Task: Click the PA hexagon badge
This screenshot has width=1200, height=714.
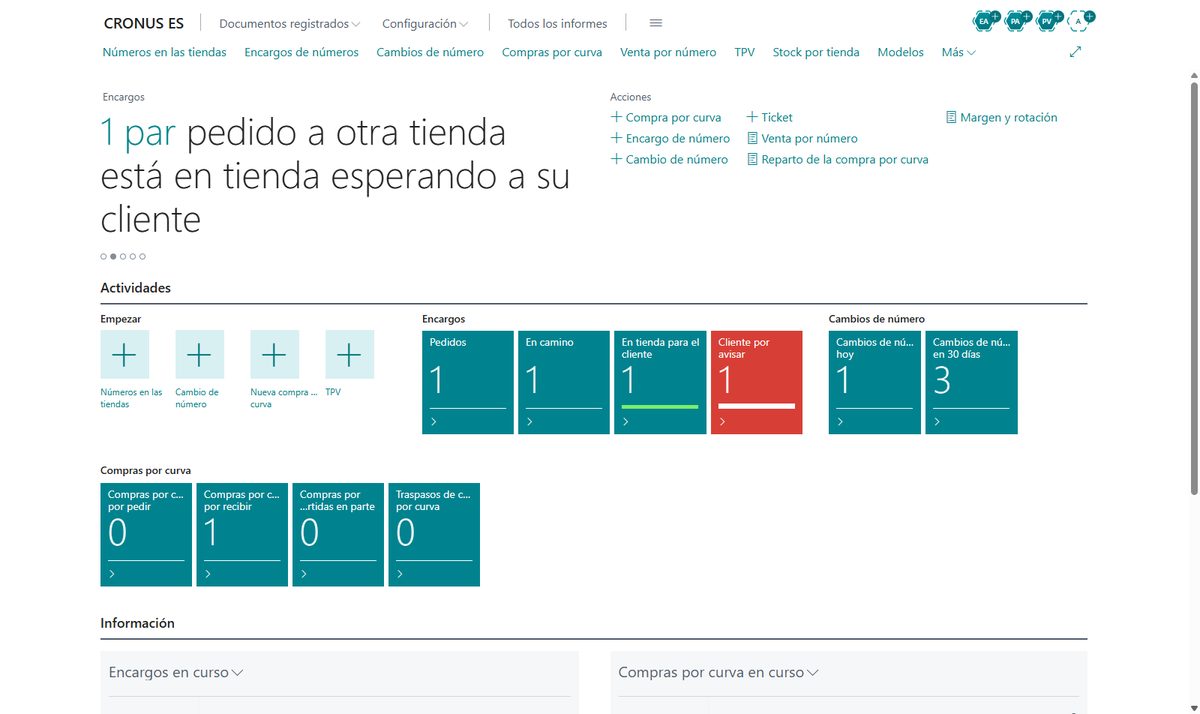Action: click(1015, 20)
